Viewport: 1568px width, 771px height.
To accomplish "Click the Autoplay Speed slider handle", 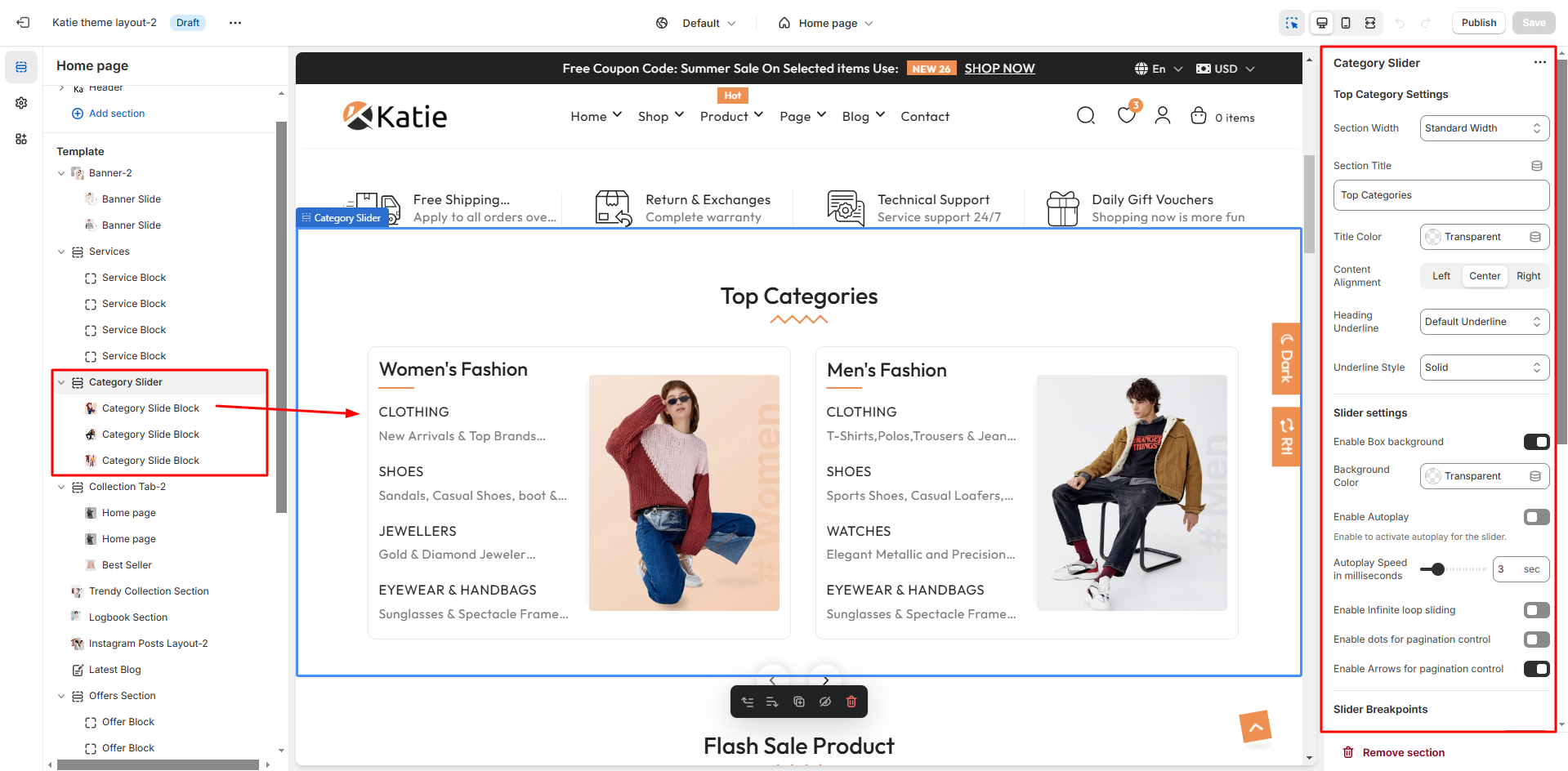I will pyautogui.click(x=1437, y=569).
